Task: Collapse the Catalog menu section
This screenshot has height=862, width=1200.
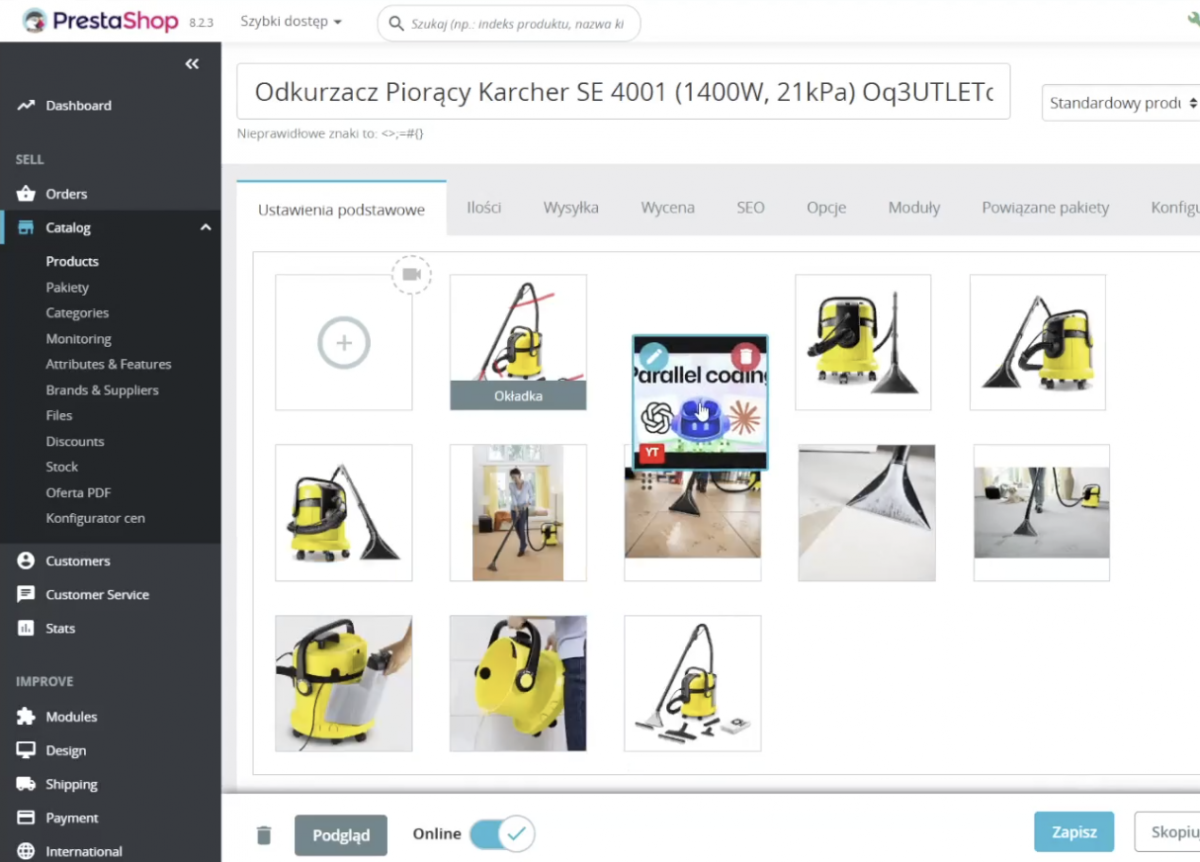Action: pos(205,228)
